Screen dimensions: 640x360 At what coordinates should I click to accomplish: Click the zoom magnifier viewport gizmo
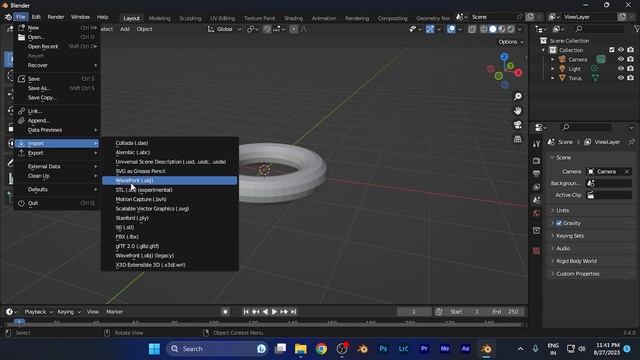pyautogui.click(x=518, y=97)
